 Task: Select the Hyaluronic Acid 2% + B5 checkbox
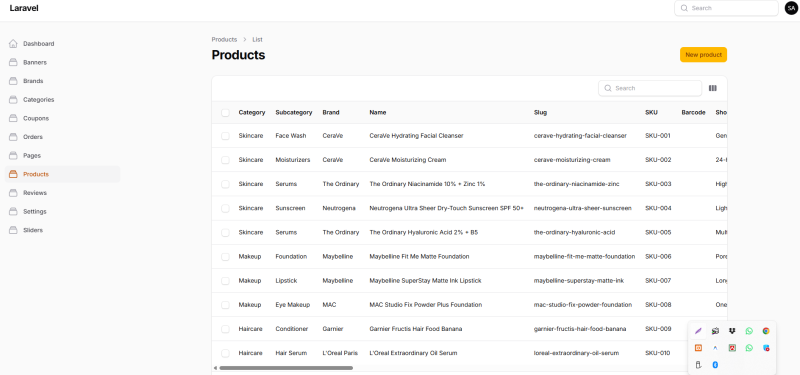[226, 233]
